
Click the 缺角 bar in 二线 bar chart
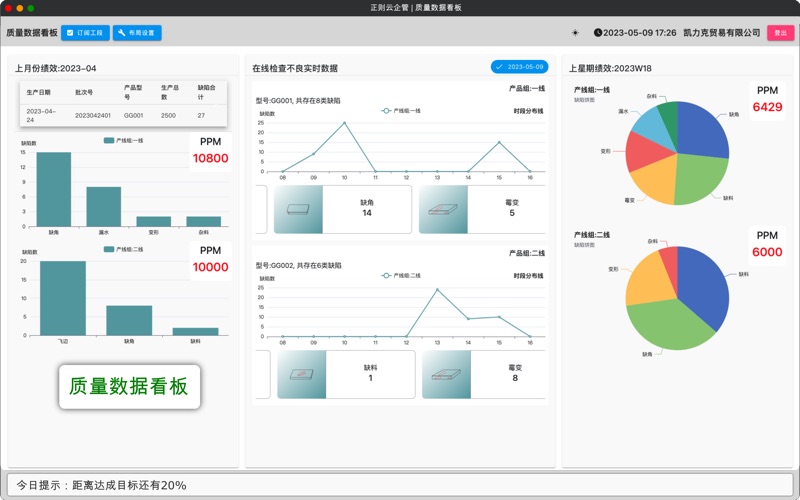pos(129,320)
